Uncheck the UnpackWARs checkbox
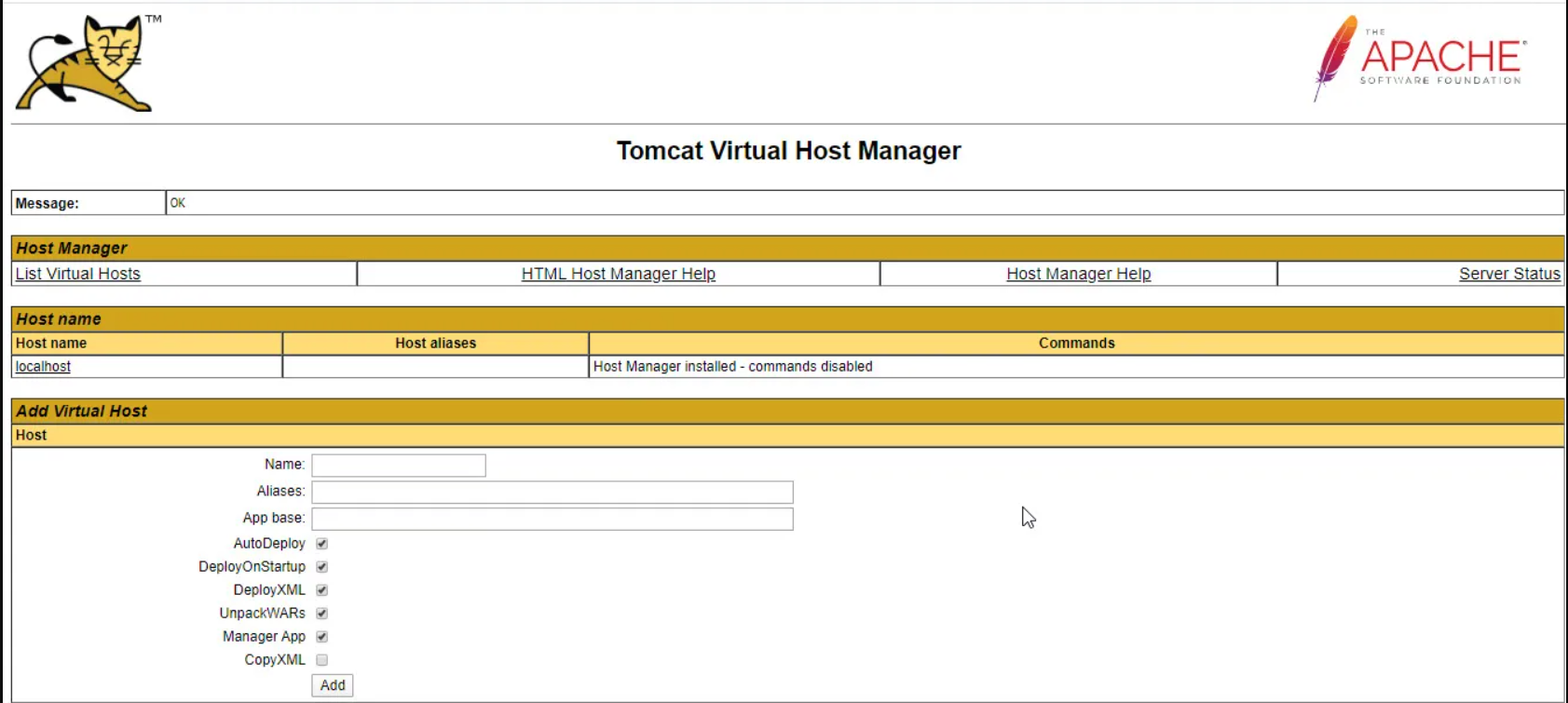Image resolution: width=1568 pixels, height=703 pixels. click(322, 614)
